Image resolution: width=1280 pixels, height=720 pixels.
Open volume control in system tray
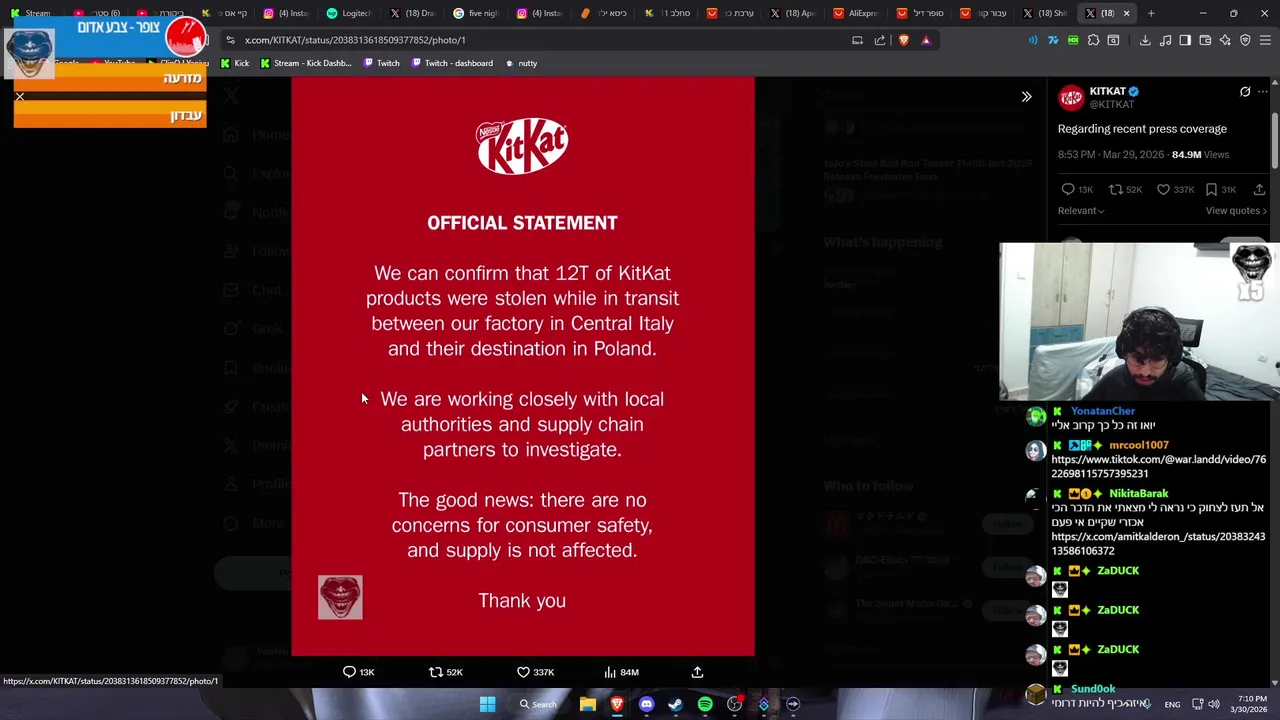tap(1214, 704)
